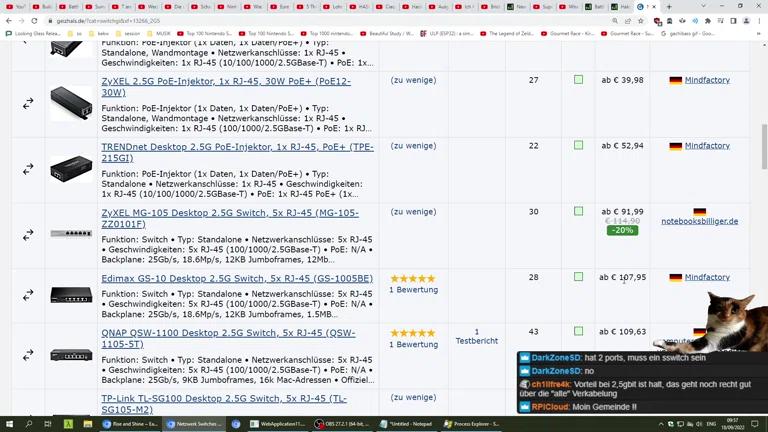Open Windows Start menu

(9, 424)
